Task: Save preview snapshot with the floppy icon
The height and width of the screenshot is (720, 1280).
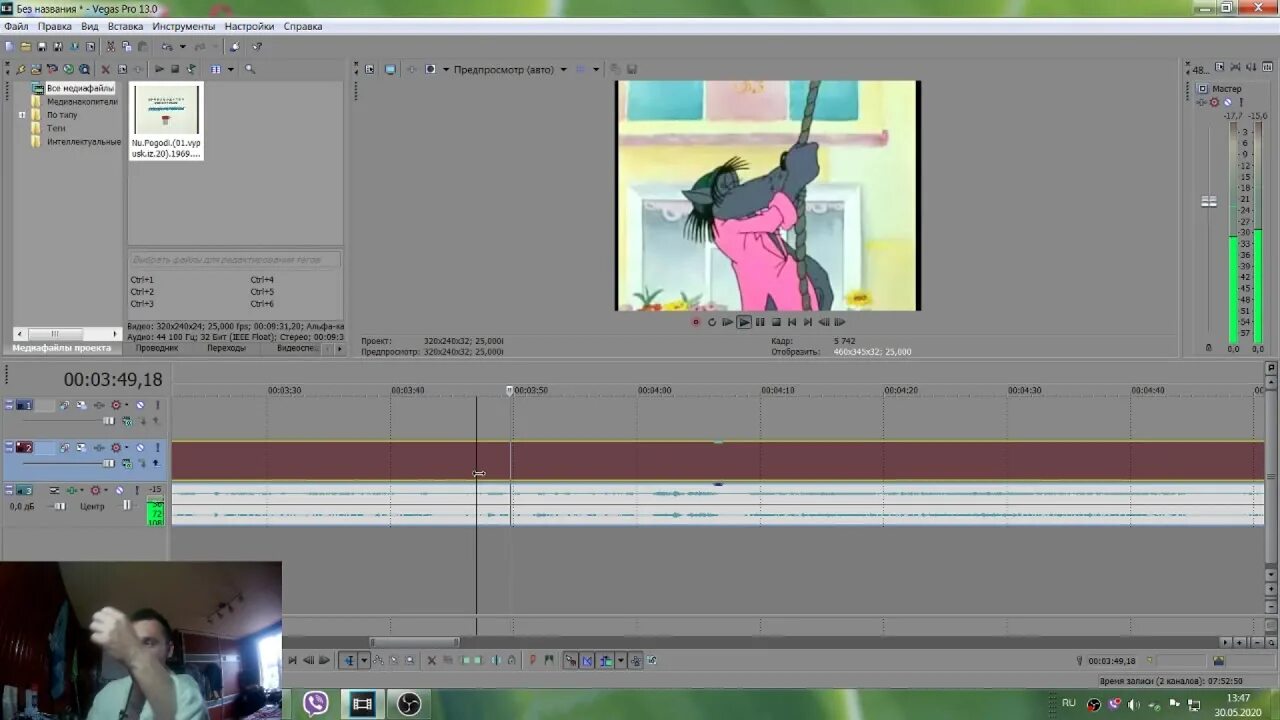Action: point(632,69)
